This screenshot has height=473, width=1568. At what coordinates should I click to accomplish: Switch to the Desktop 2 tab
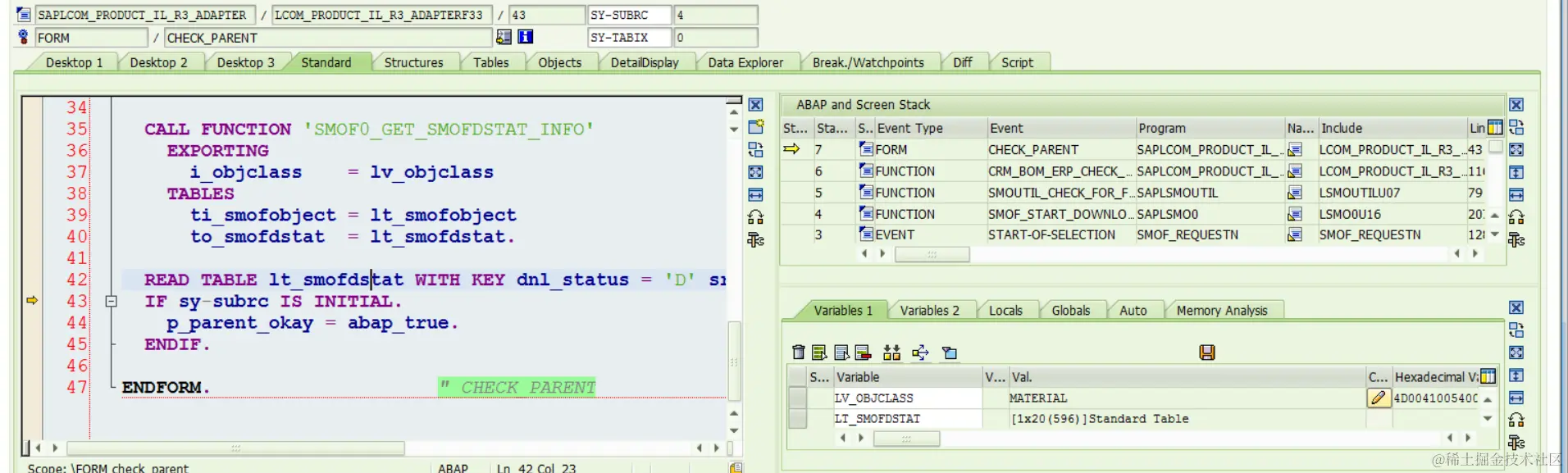(158, 62)
